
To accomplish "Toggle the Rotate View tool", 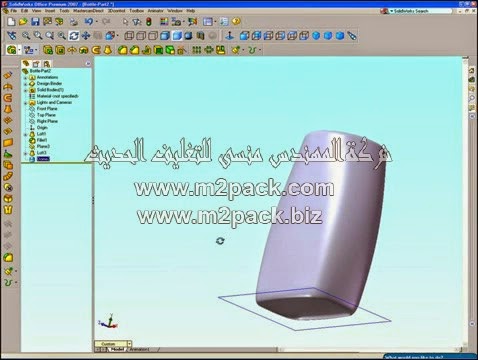I will (74, 35).
